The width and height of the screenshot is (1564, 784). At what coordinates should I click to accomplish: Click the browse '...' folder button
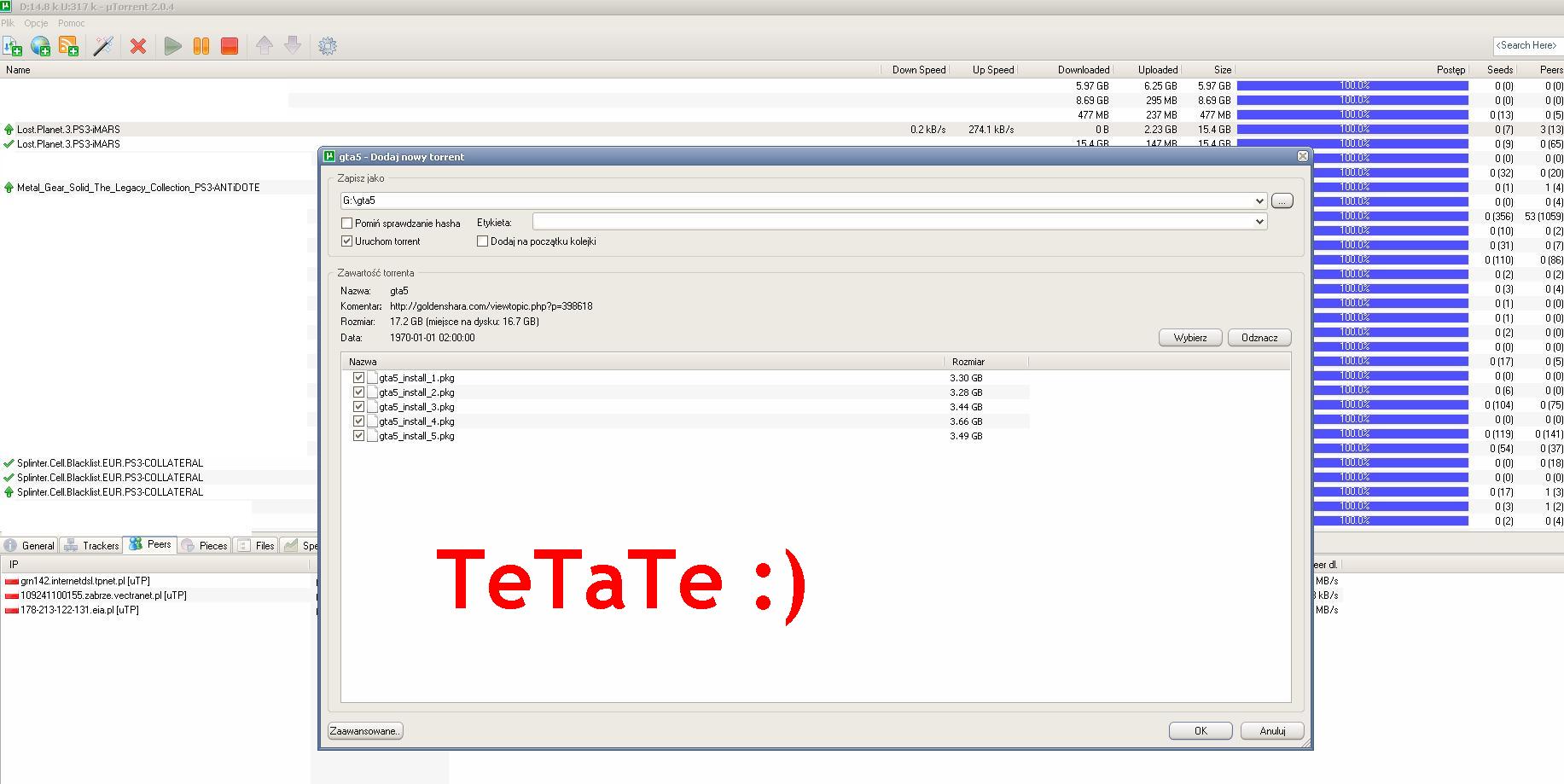point(1282,201)
